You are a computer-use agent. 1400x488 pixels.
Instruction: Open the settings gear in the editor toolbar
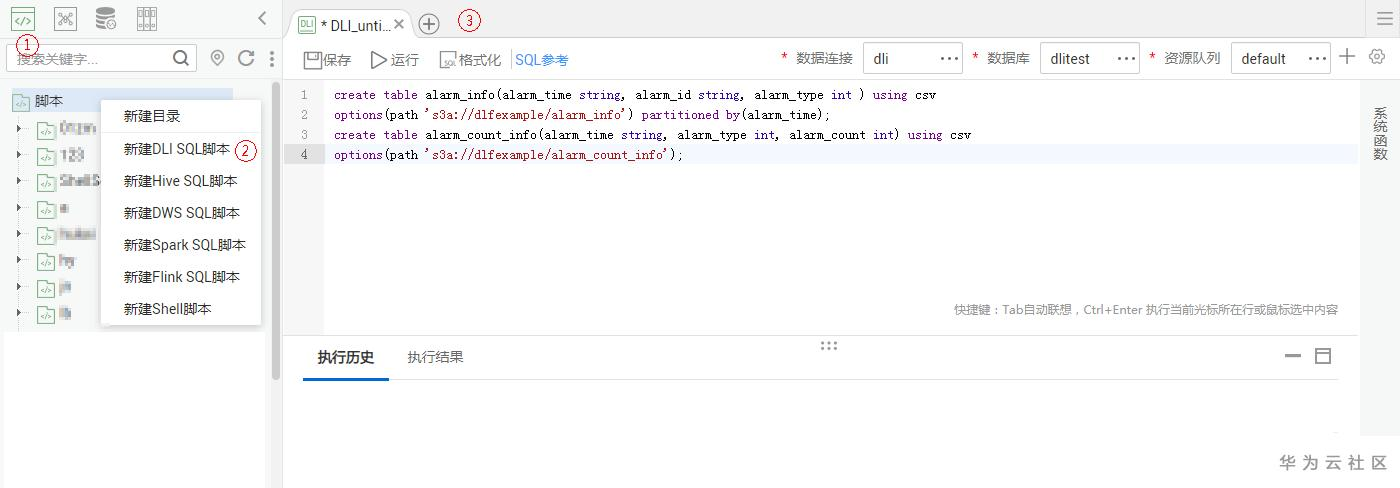pyautogui.click(x=1377, y=57)
